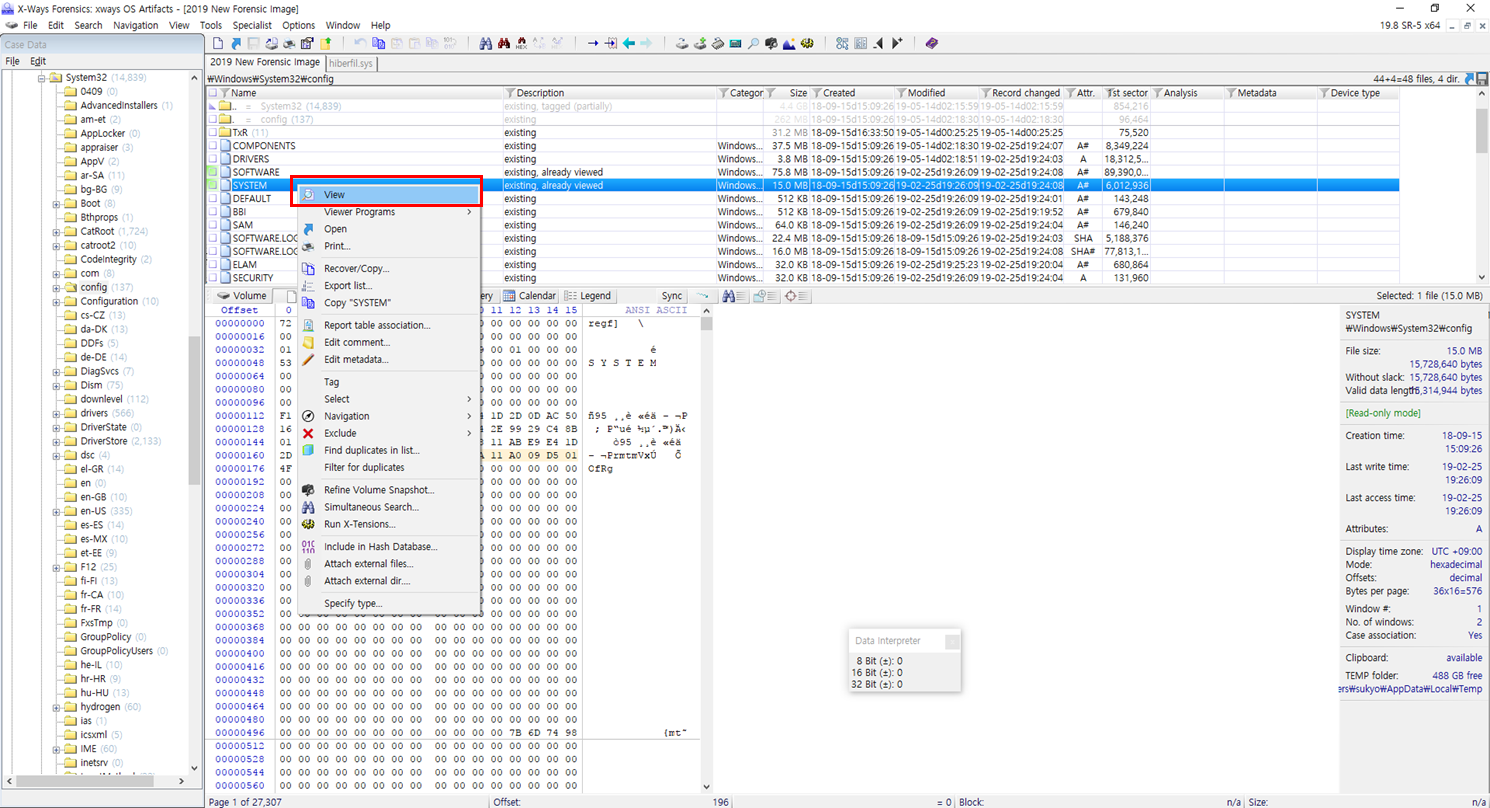Tag the checkbox next to SECURITY file
The width and height of the screenshot is (1490, 808).
[212, 278]
